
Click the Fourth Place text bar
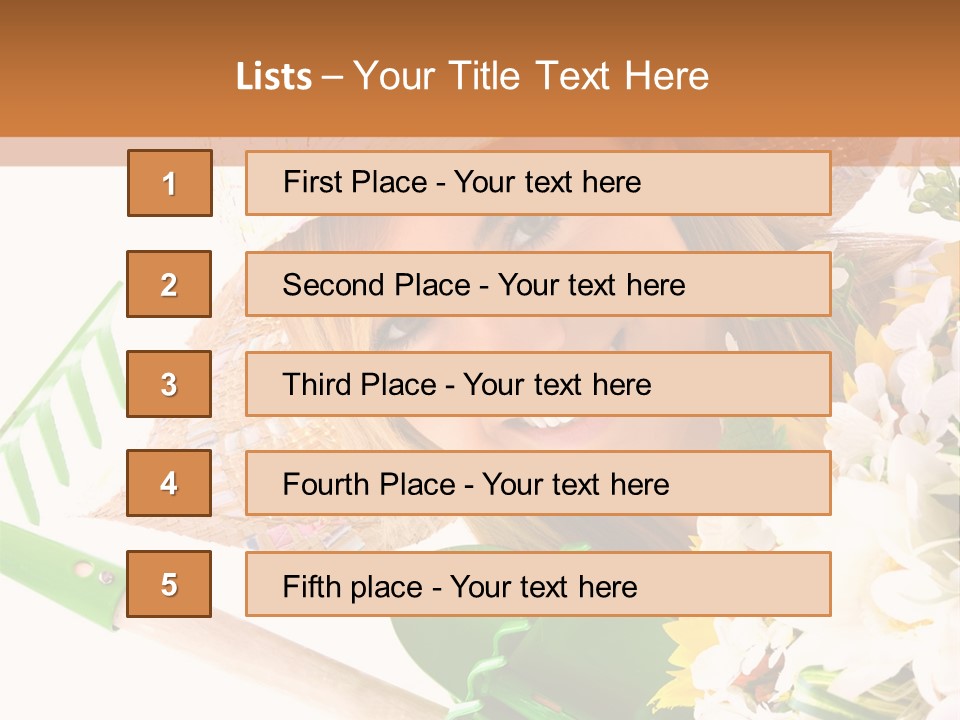click(x=538, y=483)
